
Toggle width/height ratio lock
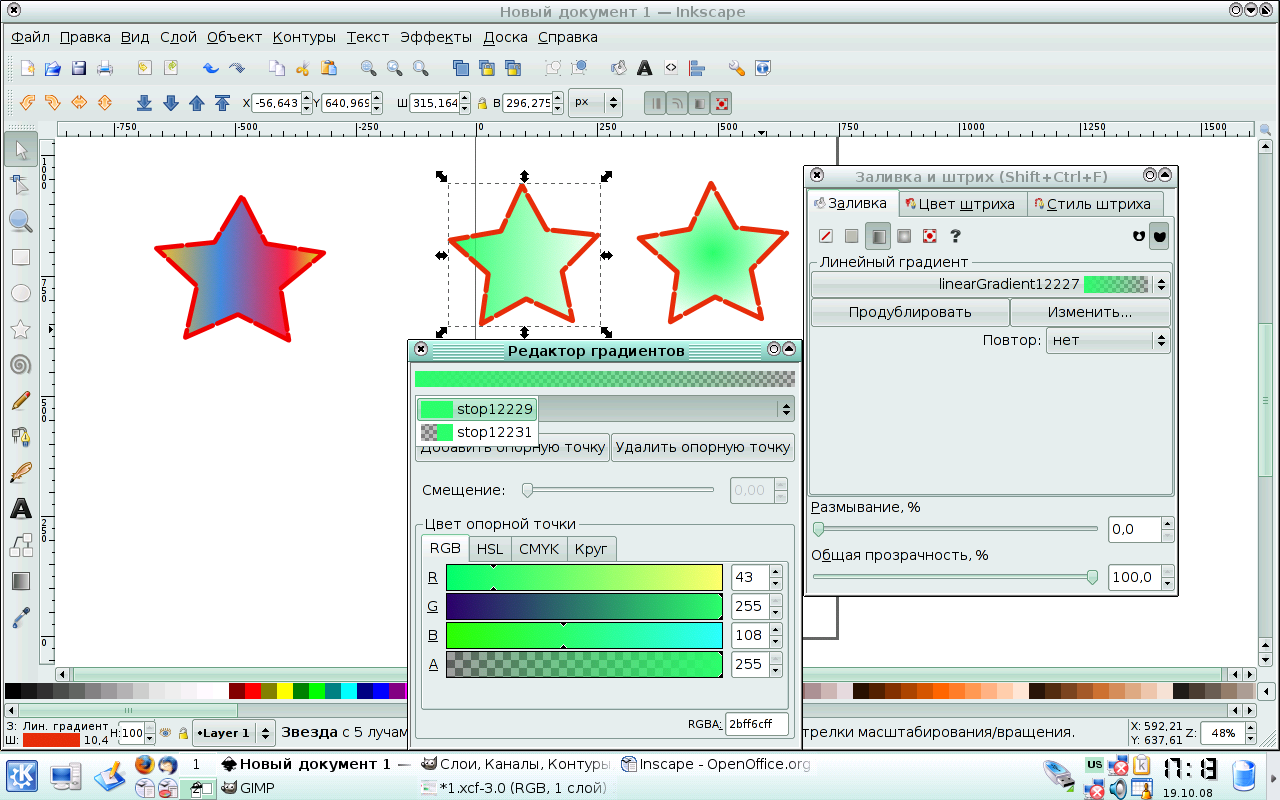pyautogui.click(x=482, y=103)
